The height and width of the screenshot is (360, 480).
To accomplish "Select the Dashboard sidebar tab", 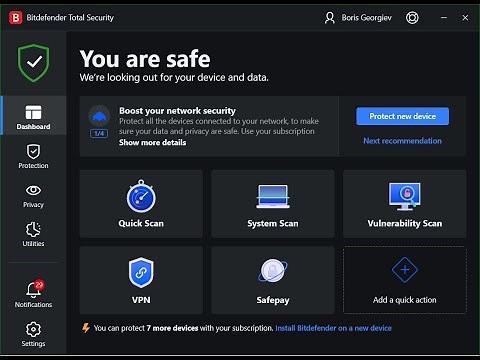I will (33, 115).
